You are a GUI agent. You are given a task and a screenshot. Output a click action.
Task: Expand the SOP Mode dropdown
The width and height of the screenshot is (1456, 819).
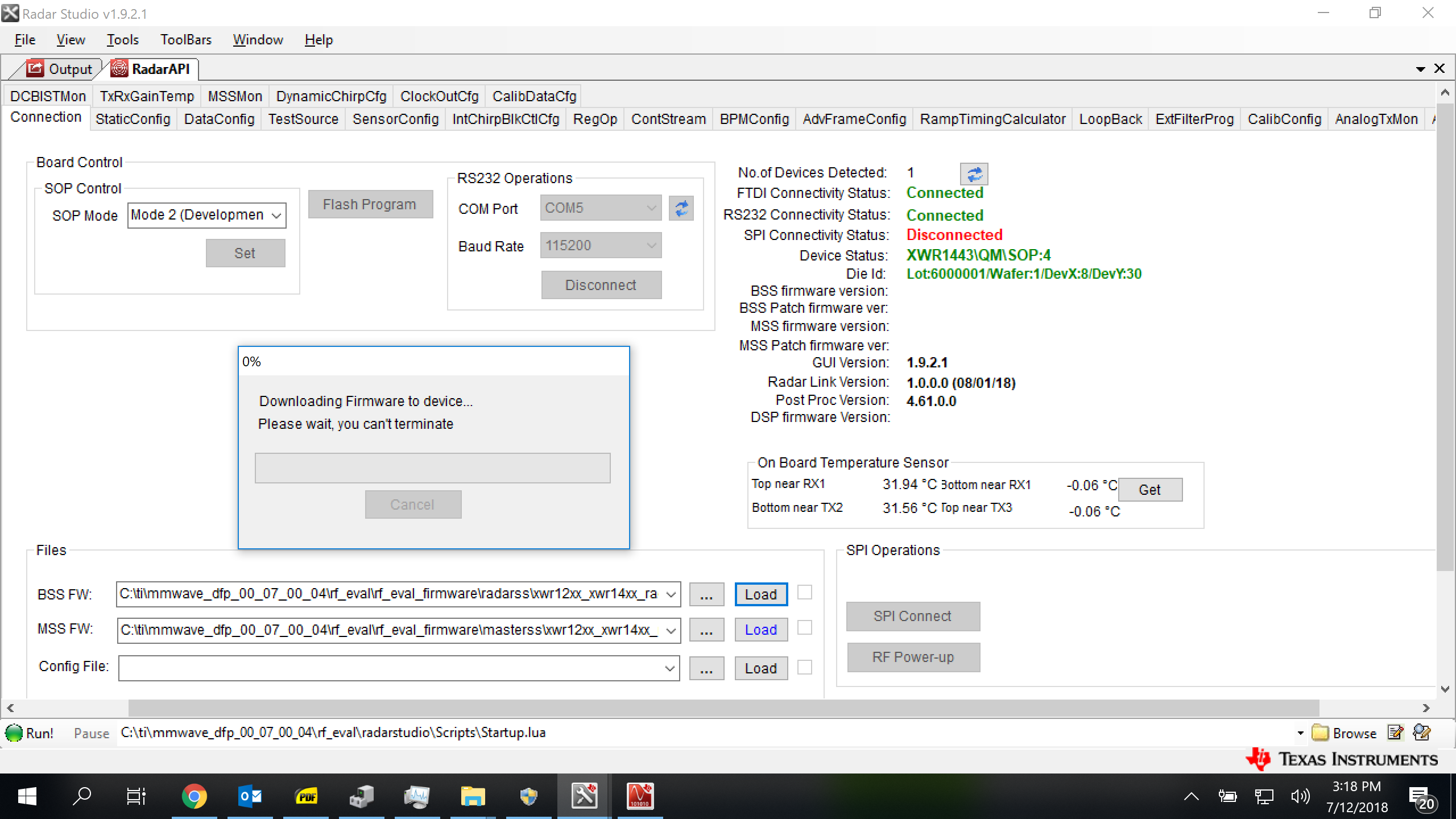(x=276, y=216)
